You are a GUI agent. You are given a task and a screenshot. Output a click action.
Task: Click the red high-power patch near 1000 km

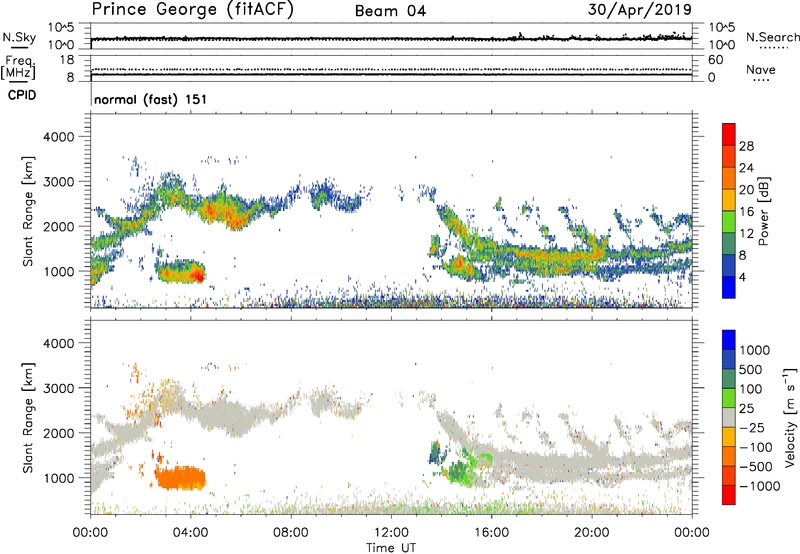click(196, 276)
